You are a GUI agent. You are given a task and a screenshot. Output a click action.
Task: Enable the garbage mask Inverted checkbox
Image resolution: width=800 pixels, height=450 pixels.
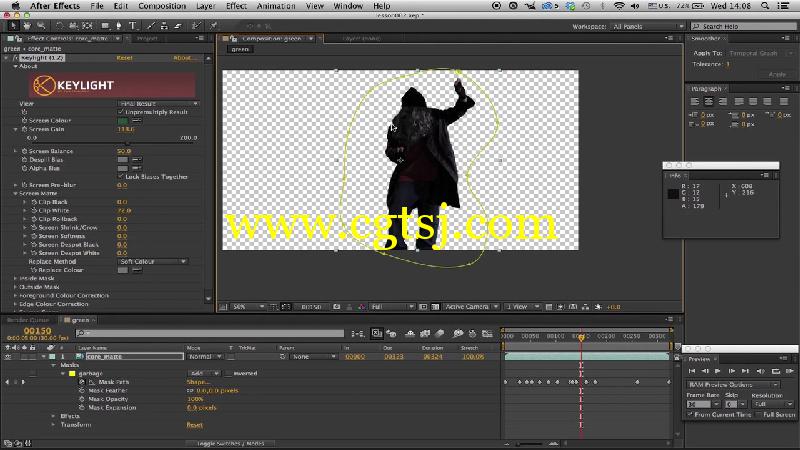pos(230,373)
